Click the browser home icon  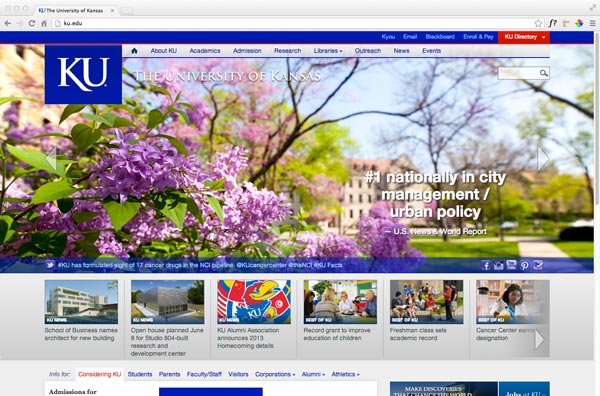[44, 23]
